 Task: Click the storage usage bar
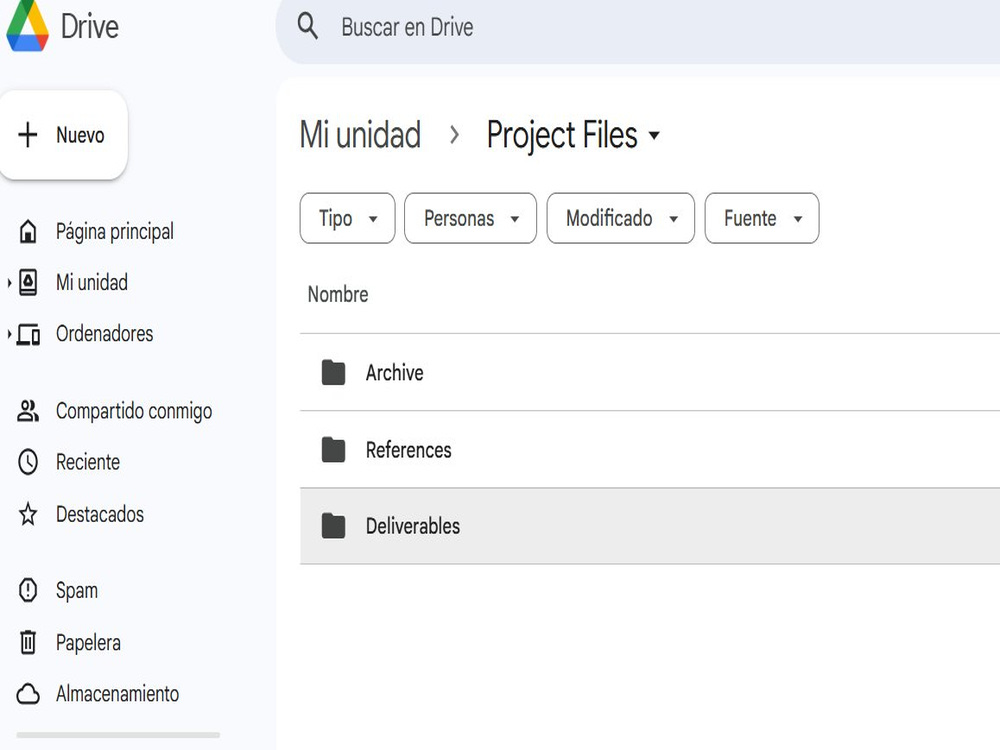[118, 735]
